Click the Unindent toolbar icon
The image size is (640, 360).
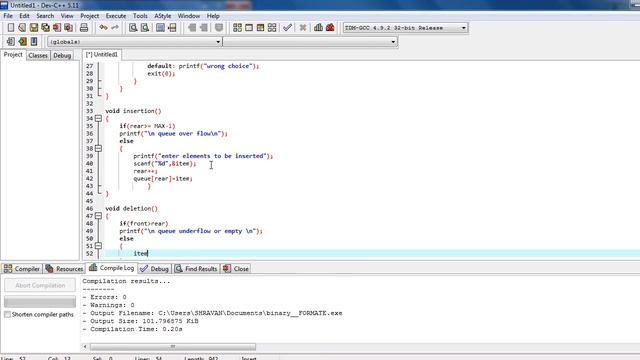click(203, 28)
